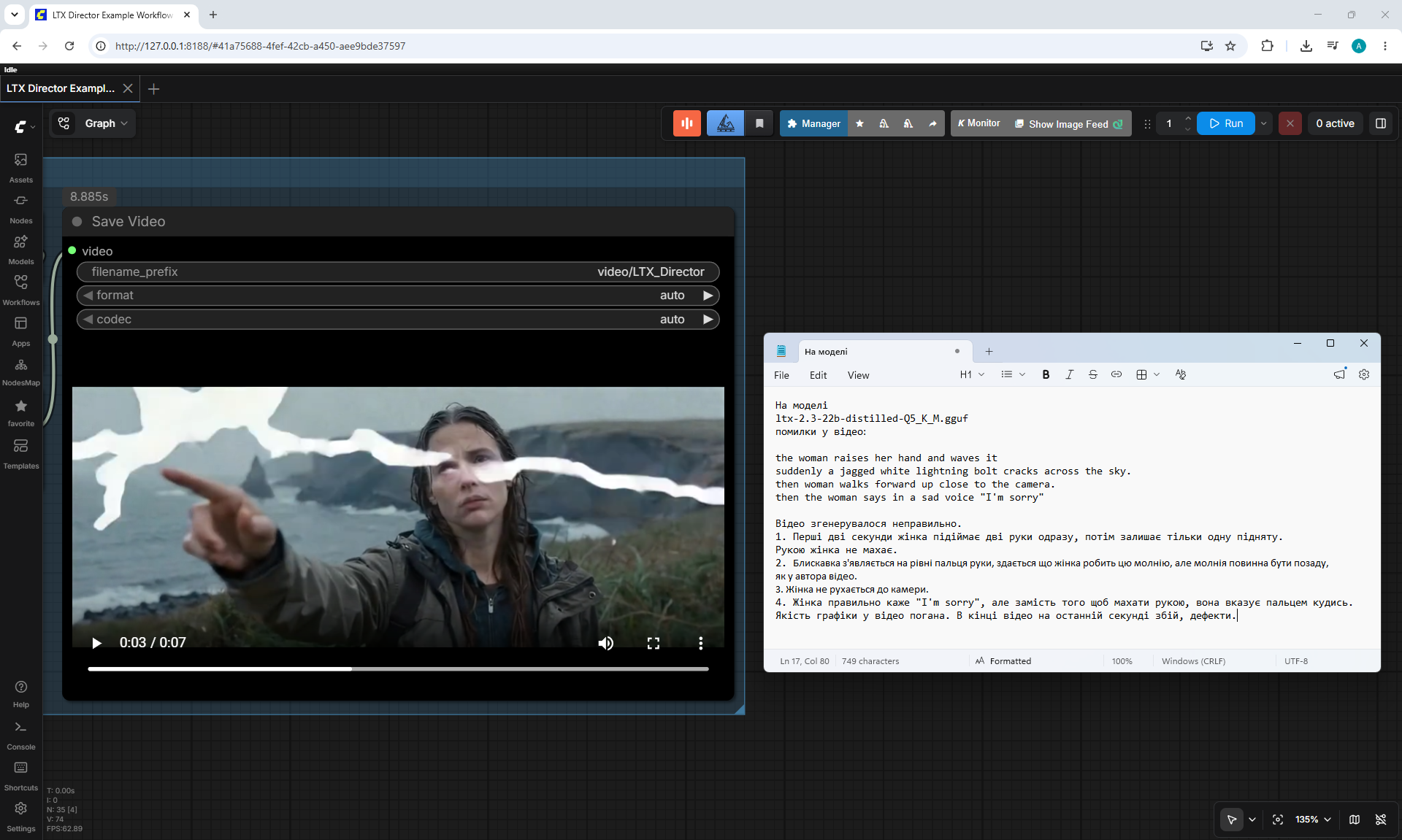Switch to LTX Director Example Workflow browser tab
The height and width of the screenshot is (840, 1402).
click(x=112, y=15)
